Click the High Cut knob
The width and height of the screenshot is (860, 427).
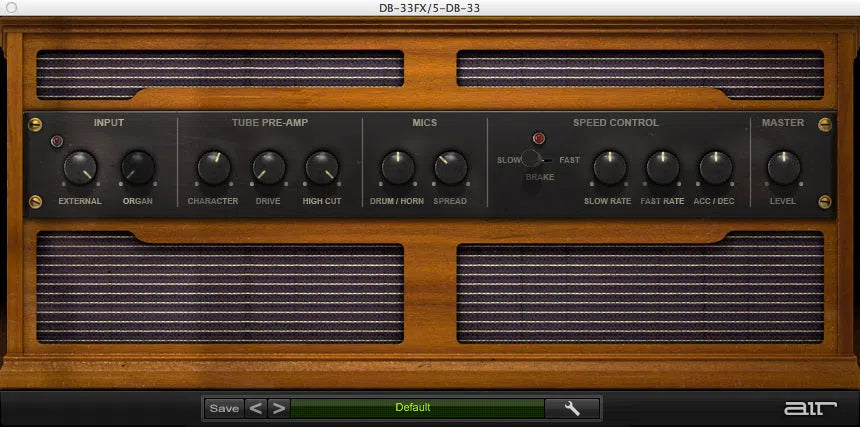click(x=321, y=167)
